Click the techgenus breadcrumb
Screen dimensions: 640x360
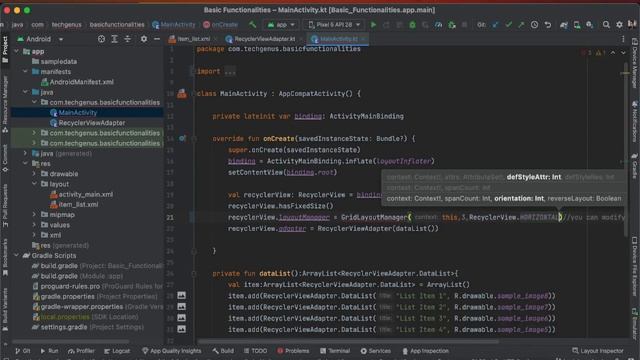pos(67,25)
